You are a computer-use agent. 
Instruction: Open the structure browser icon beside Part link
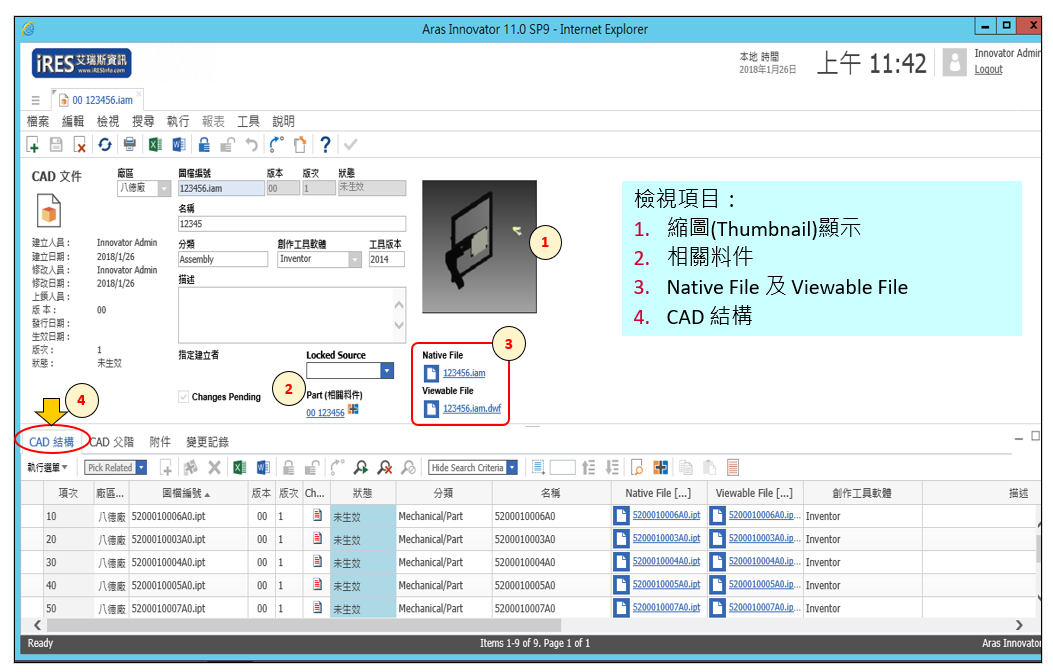353,409
